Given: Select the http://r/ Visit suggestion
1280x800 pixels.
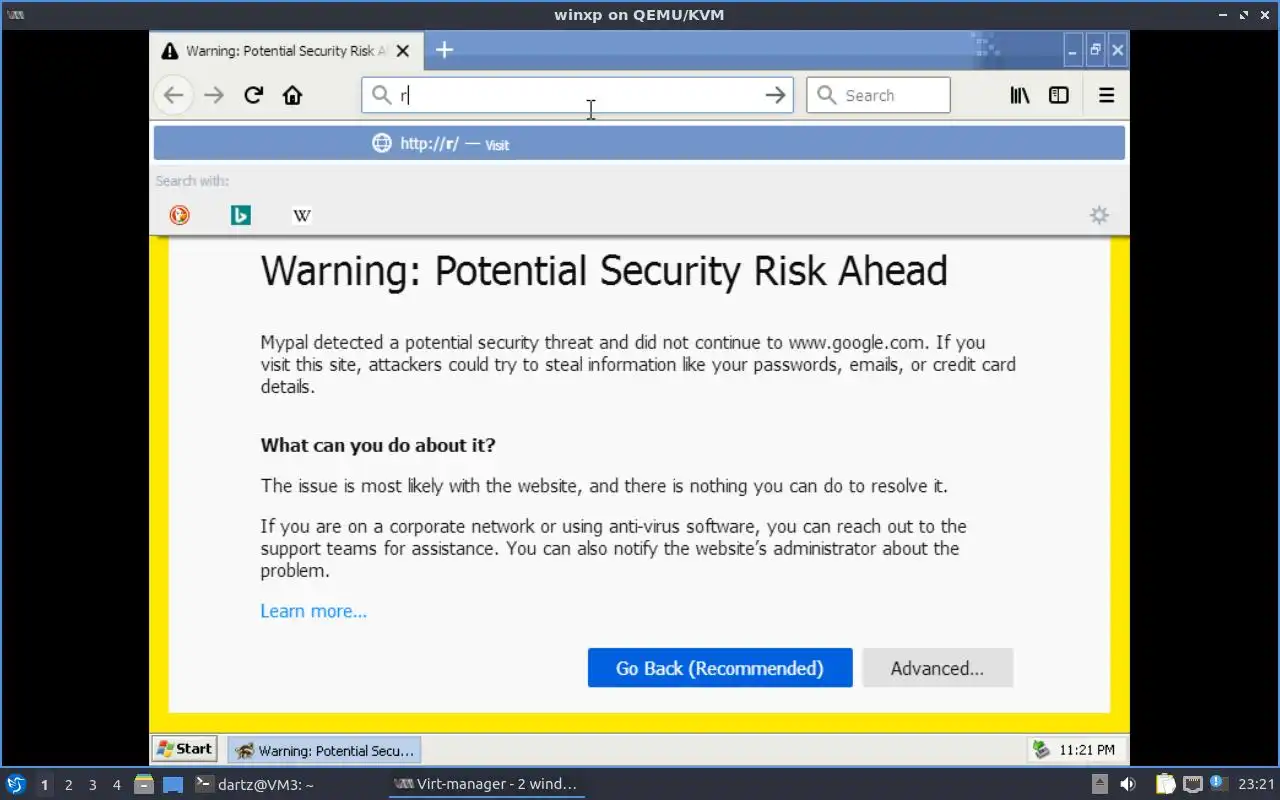Looking at the screenshot, I should point(639,143).
